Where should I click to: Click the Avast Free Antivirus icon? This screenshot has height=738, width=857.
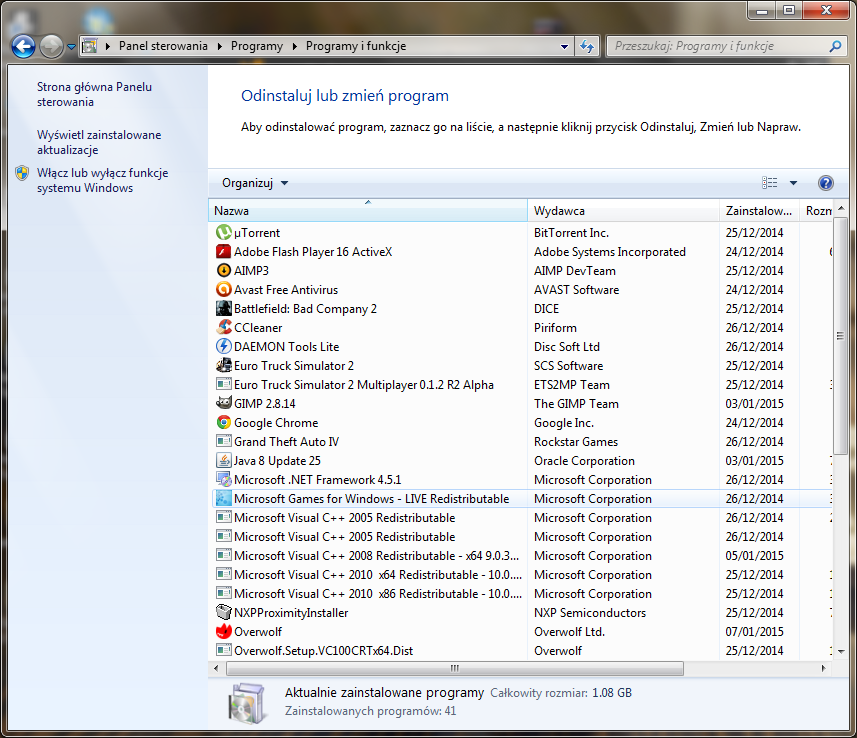pyautogui.click(x=224, y=289)
